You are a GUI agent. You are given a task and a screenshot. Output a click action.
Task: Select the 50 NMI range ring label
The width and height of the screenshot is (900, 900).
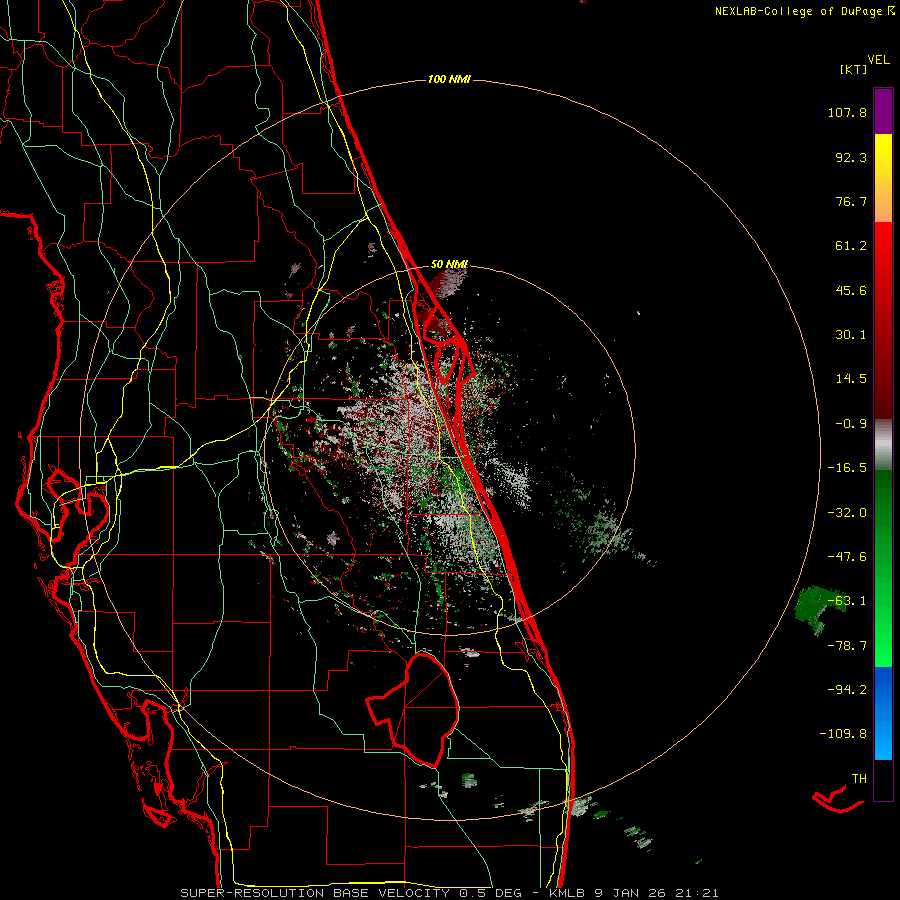click(449, 264)
